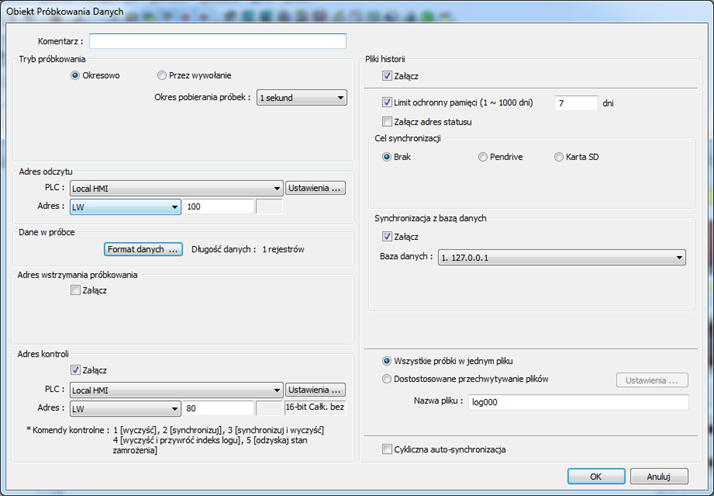Viewport: 714px width, 496px height.
Task: Confirm with the OK button
Action: pos(596,476)
